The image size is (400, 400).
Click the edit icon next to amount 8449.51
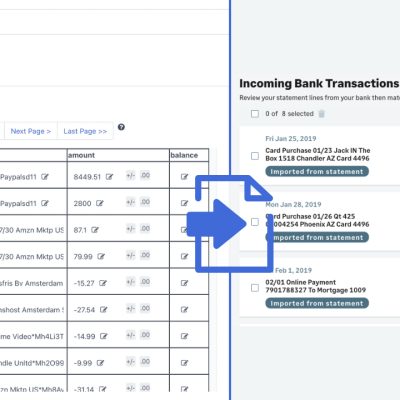click(109, 177)
